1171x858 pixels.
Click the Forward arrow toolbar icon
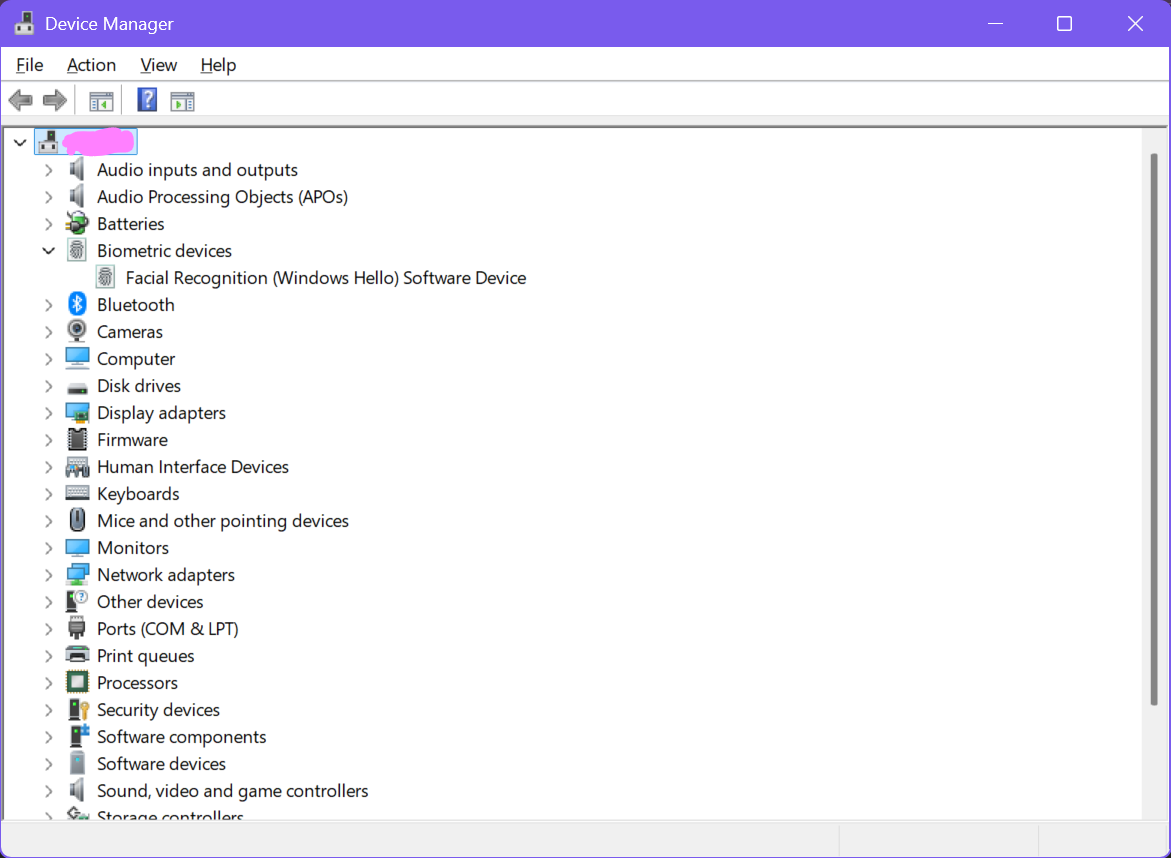55,100
